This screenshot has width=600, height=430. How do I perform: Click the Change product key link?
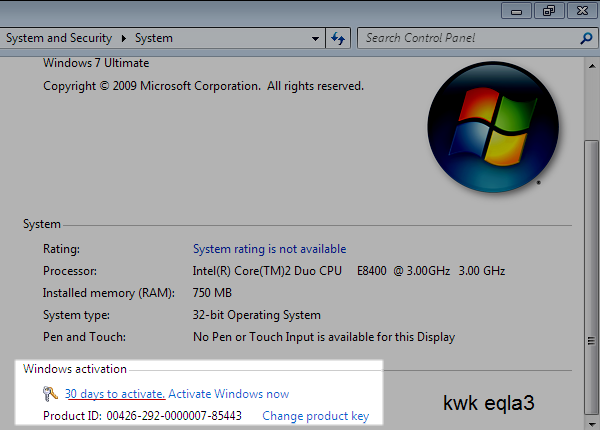pos(316,416)
